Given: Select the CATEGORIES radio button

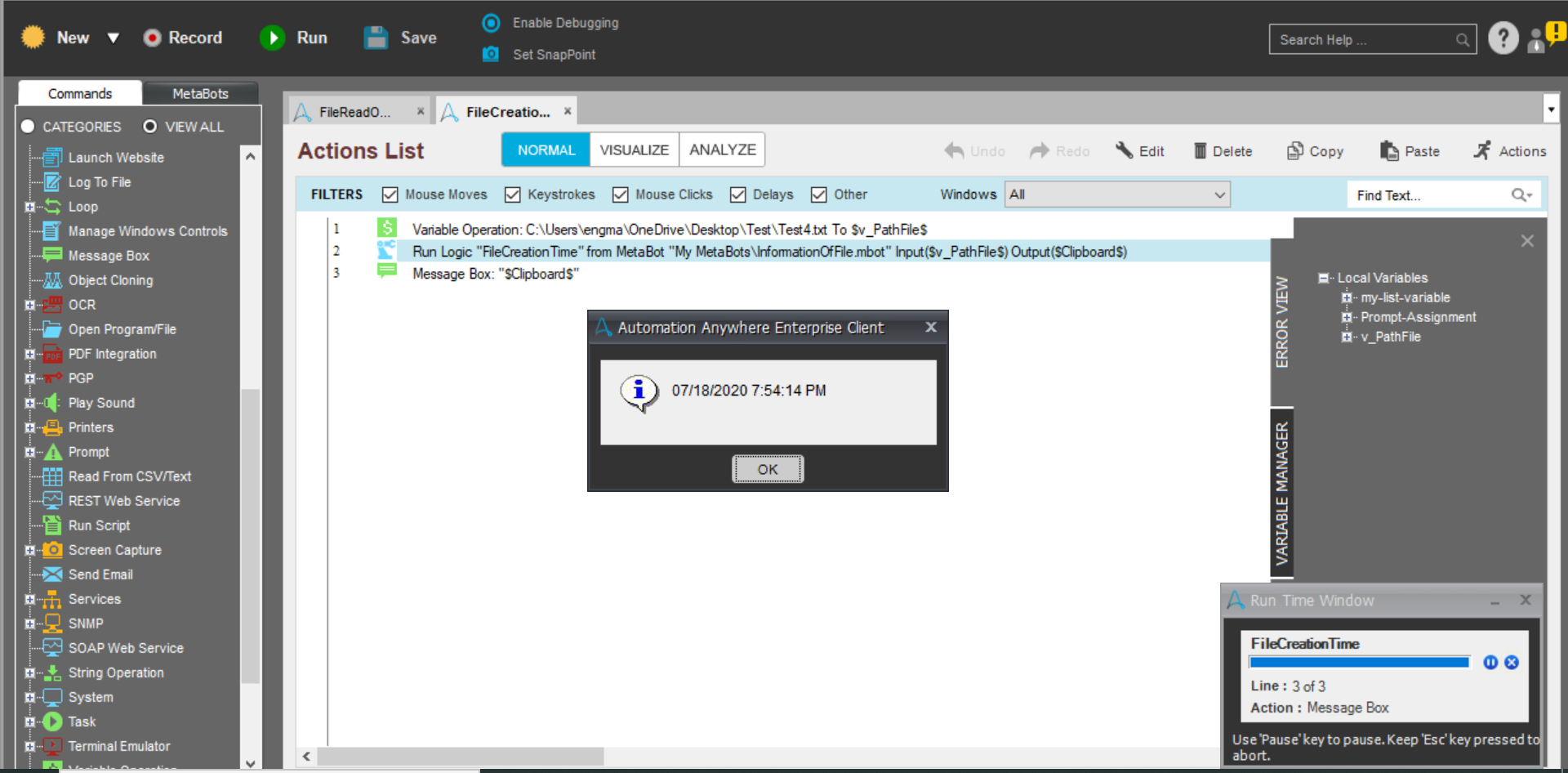Looking at the screenshot, I should 28,127.
